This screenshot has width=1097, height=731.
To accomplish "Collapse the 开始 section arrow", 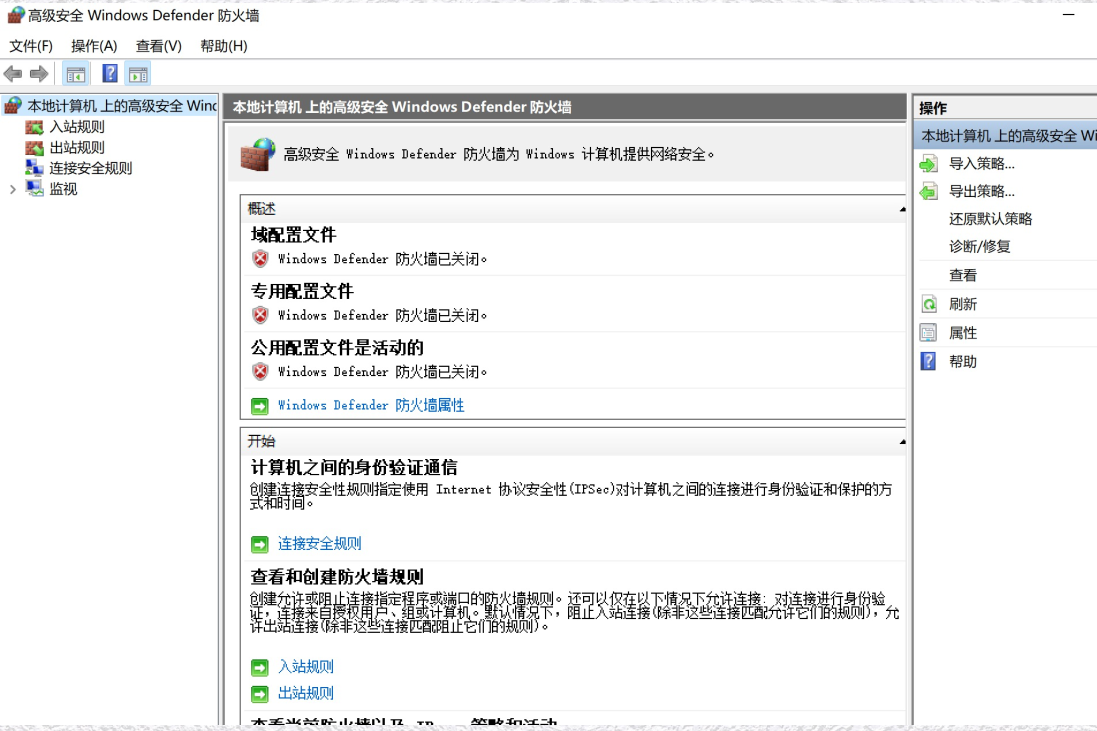I will pyautogui.click(x=902, y=441).
